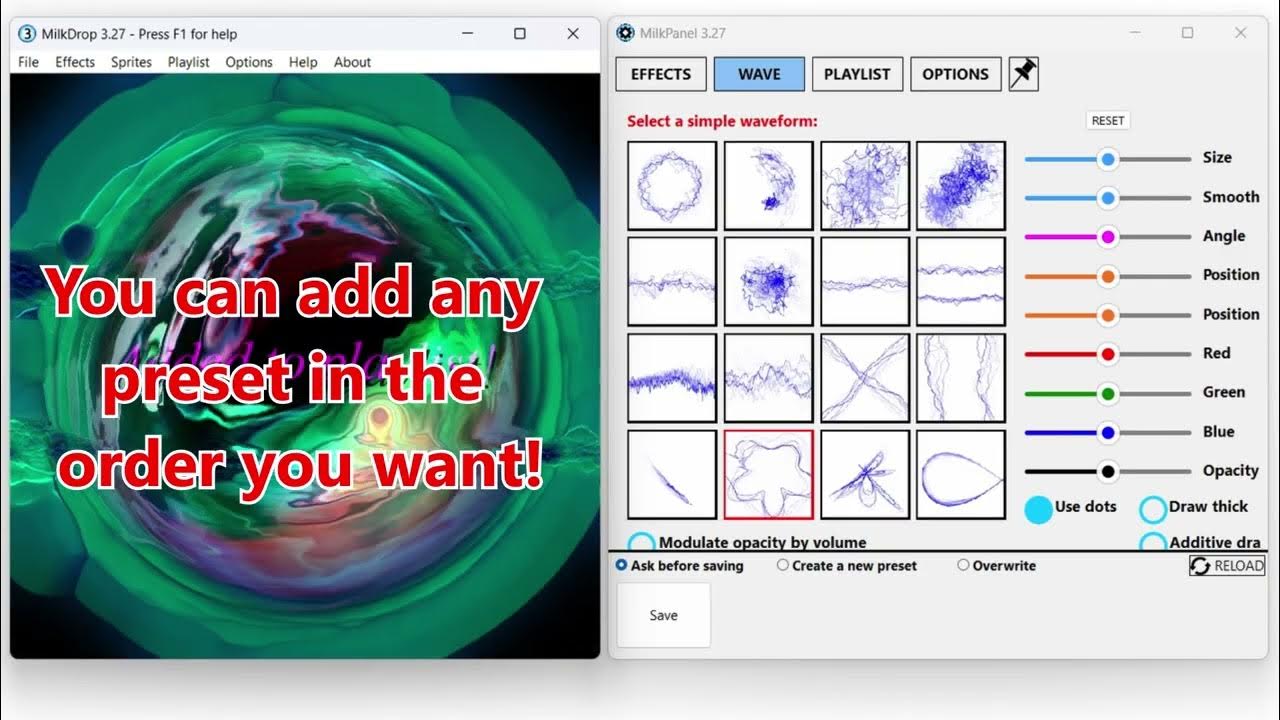The height and width of the screenshot is (720, 1280).
Task: Adjust the upper orange Position slider
Action: pyautogui.click(x=1108, y=276)
